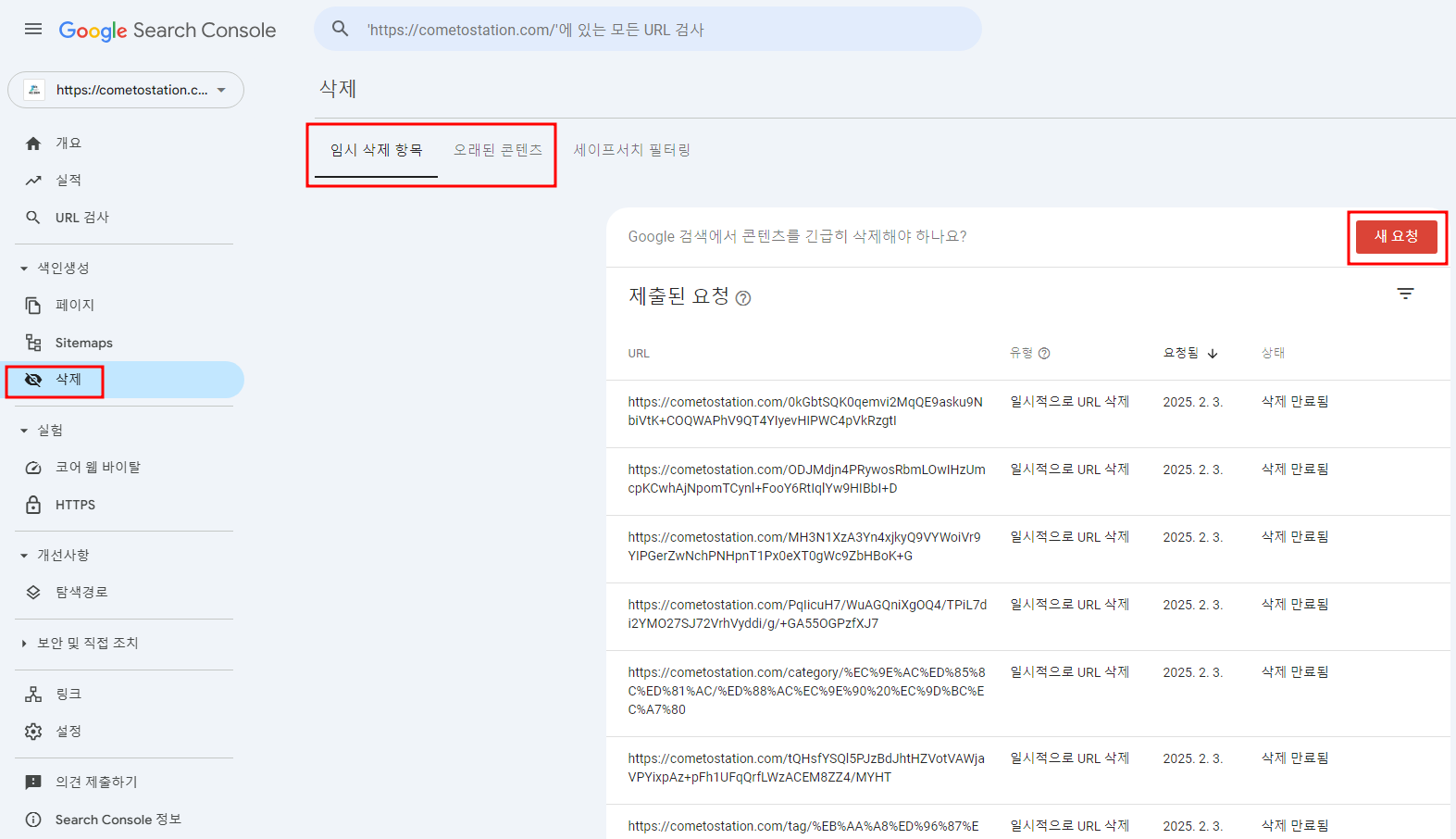The image size is (1456, 839).
Task: Click the Google 검색 긴급 삭제 prompt text
Action: (798, 236)
